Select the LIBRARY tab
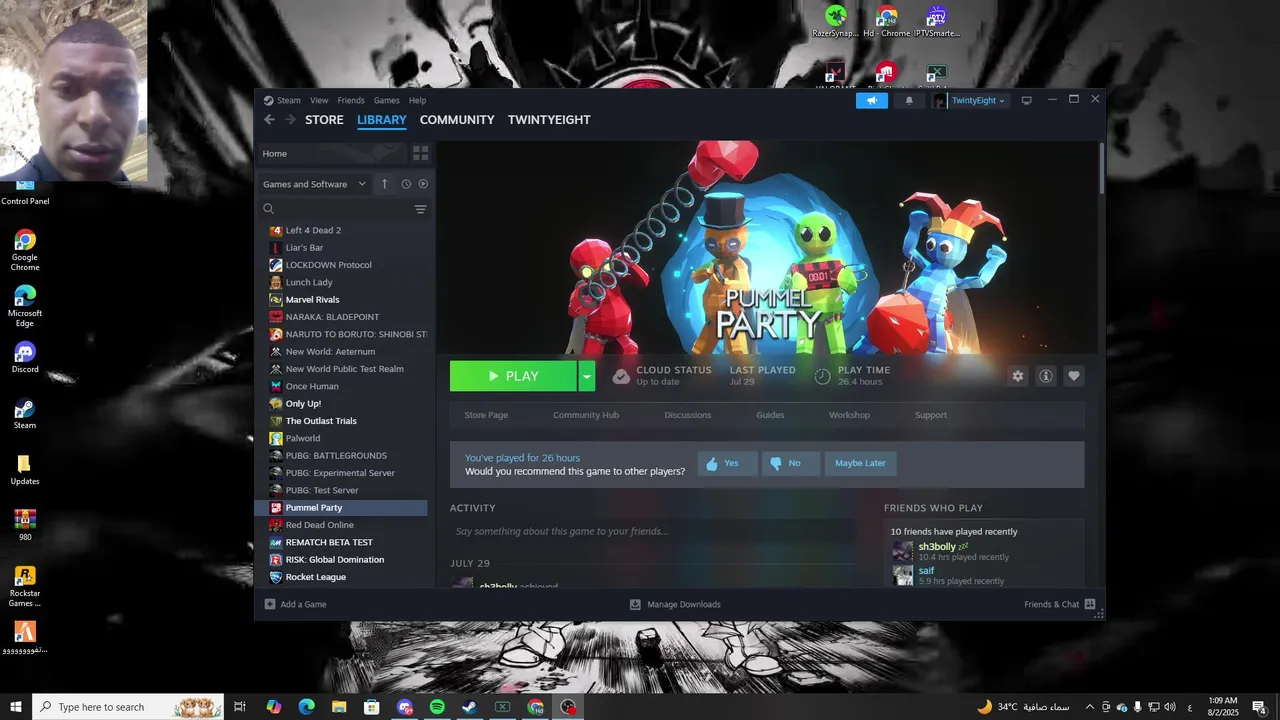 [382, 119]
